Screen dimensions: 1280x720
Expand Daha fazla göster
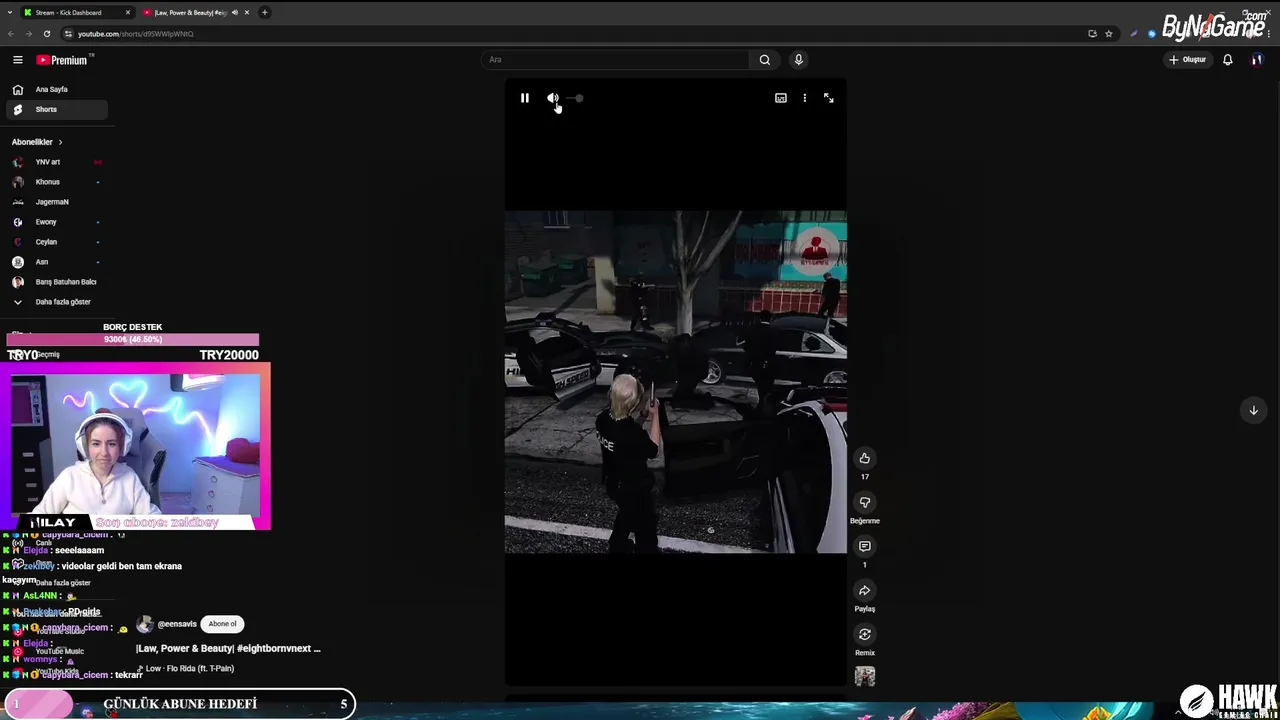(58, 302)
